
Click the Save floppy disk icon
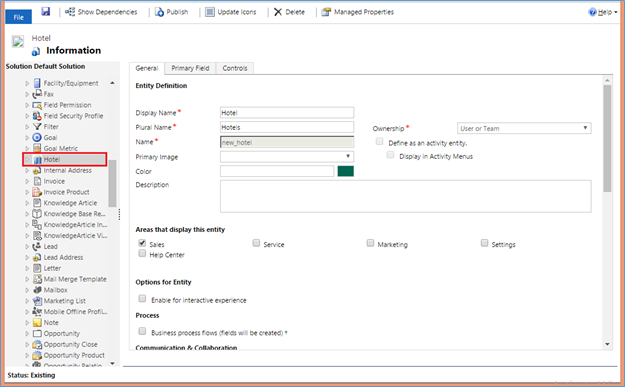(46, 12)
